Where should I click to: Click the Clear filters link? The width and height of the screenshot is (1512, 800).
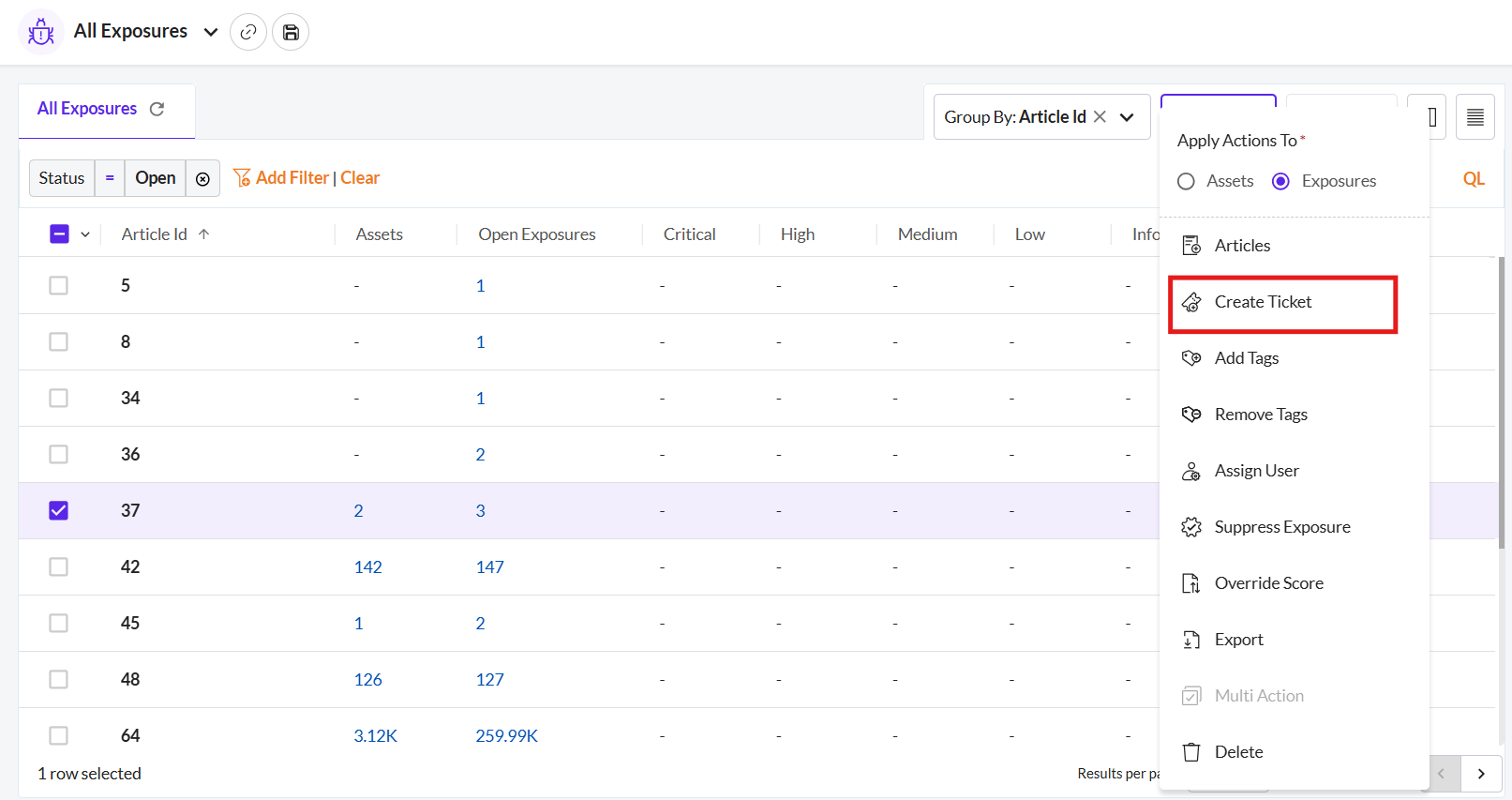(x=360, y=177)
